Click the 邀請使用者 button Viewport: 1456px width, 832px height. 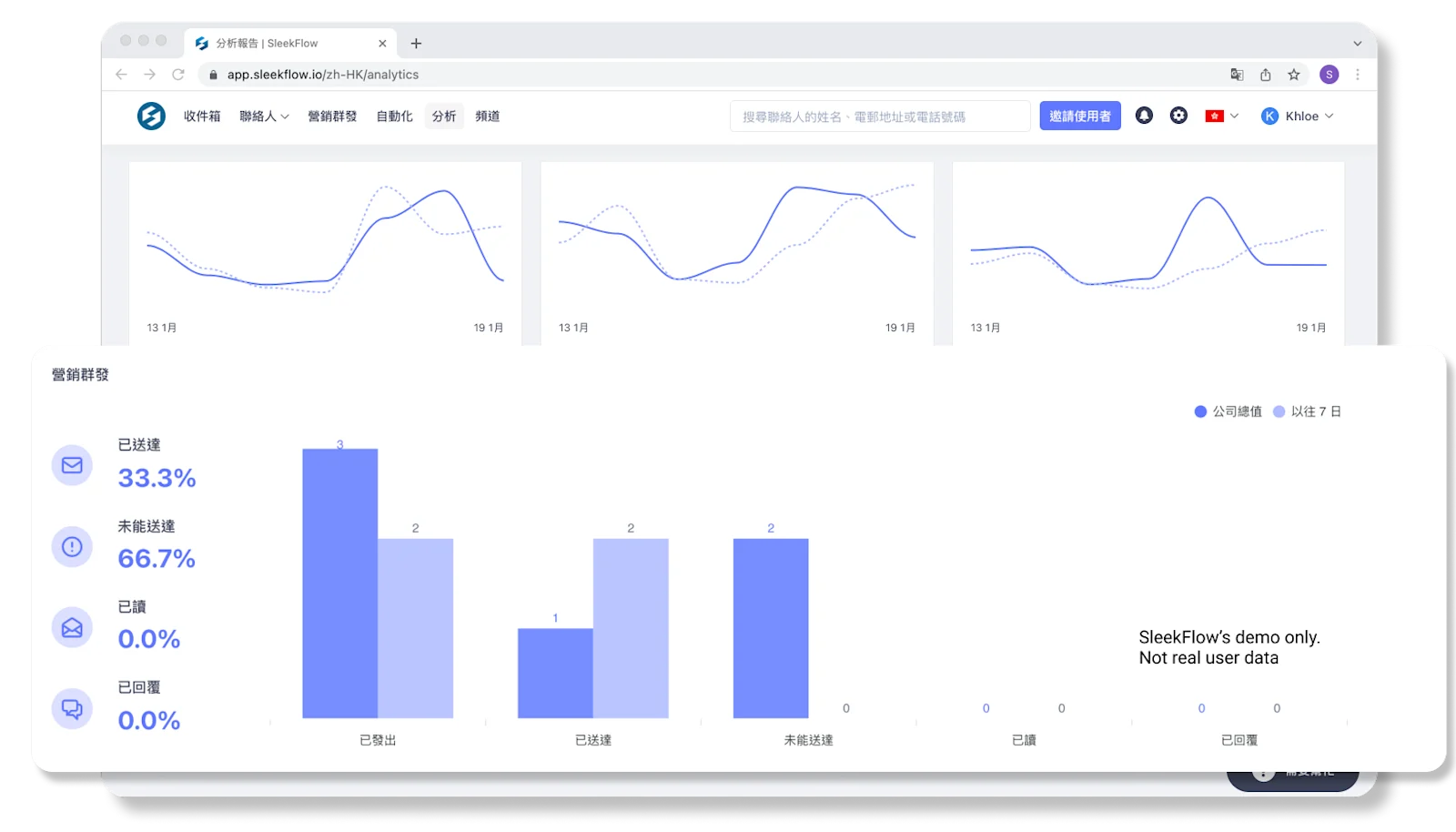1079,116
